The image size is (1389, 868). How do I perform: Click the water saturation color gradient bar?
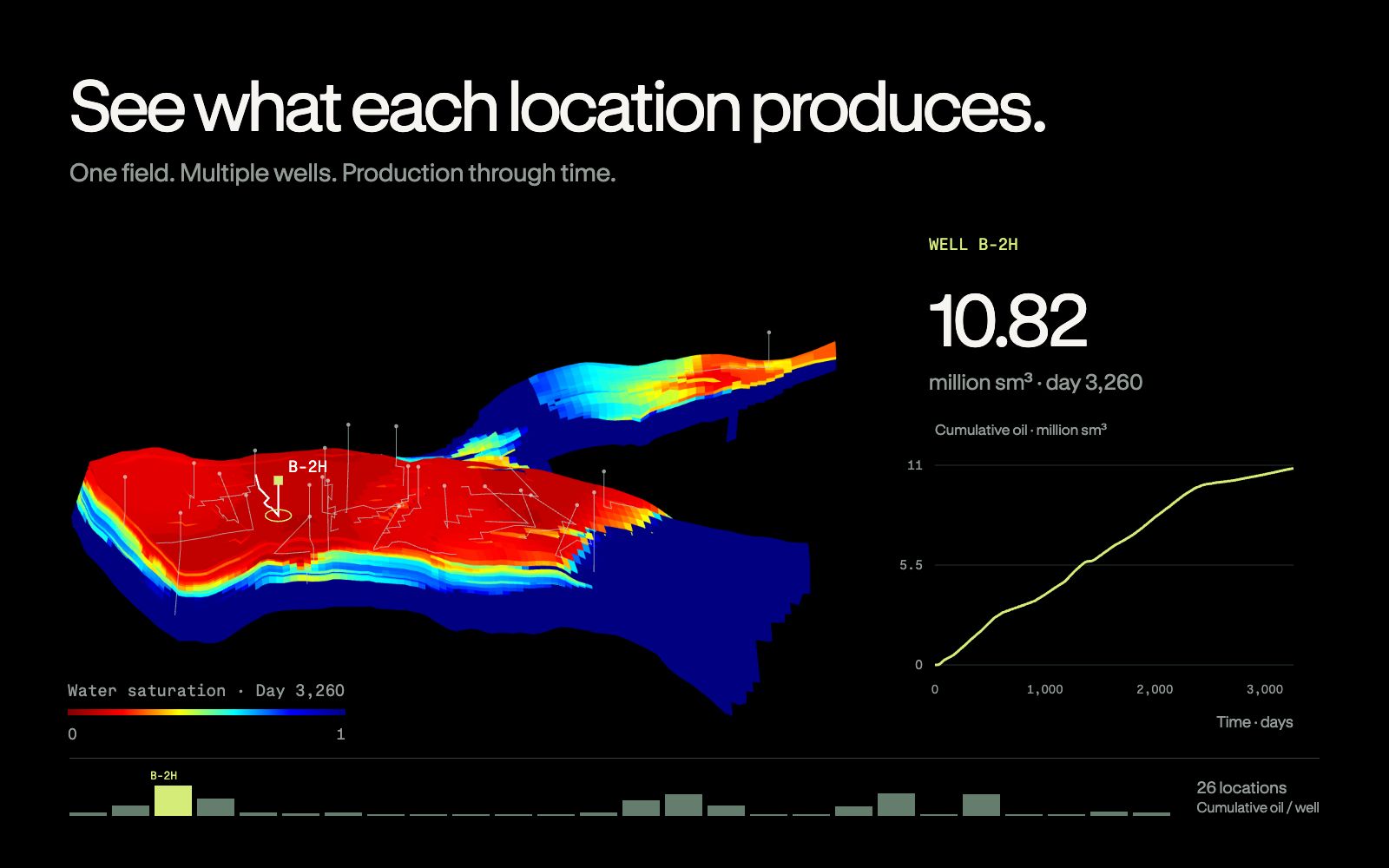pos(207,712)
